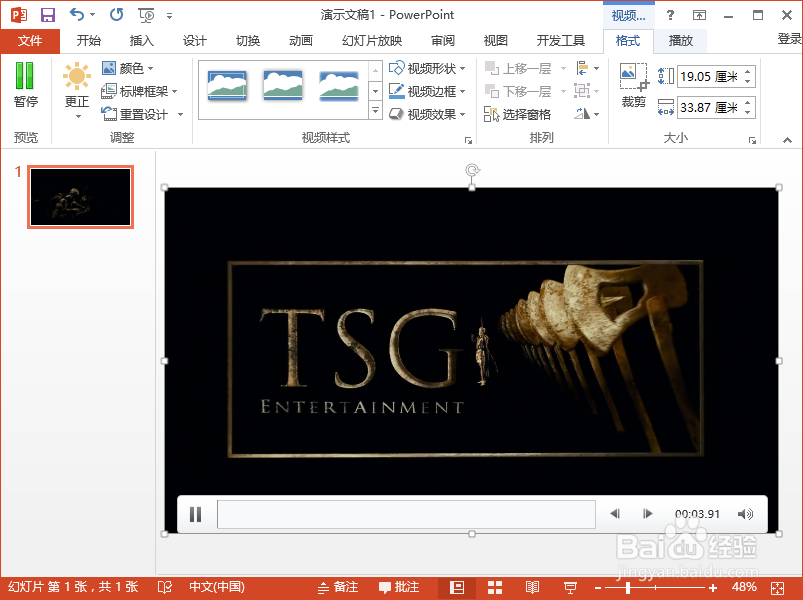Screen dimensions: 803x600
Task: Click the Save icon in Quick Access Toolbar
Action: point(46,14)
